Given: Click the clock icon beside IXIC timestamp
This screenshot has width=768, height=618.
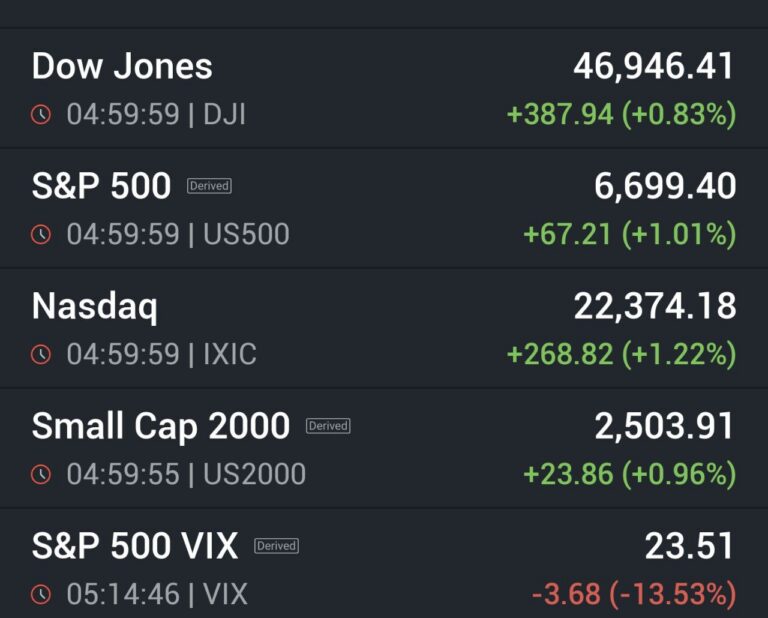Looking at the screenshot, I should [x=41, y=355].
